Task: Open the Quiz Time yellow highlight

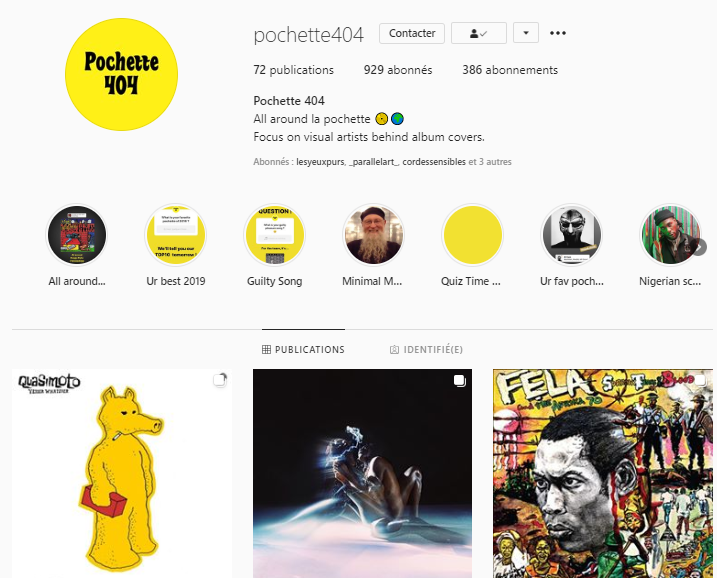Action: click(x=472, y=235)
